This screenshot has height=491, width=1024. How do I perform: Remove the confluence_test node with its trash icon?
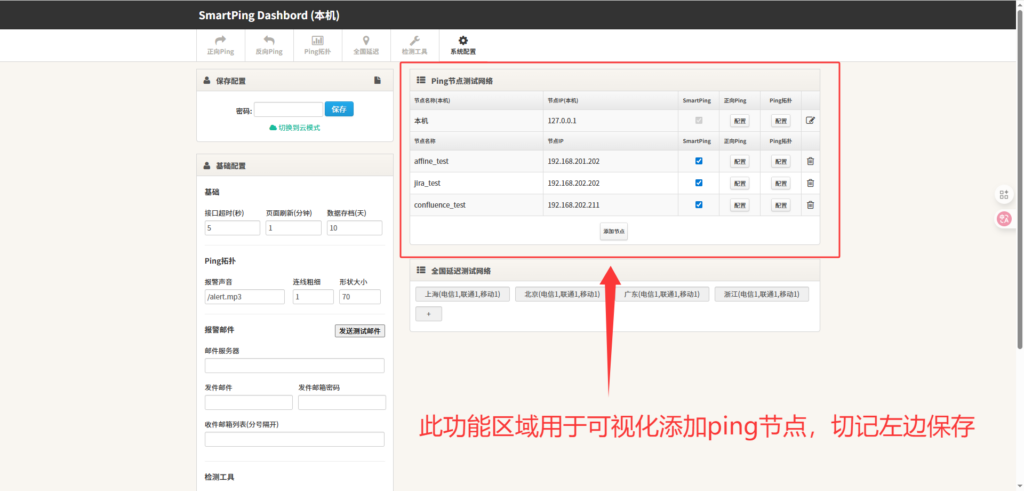click(x=810, y=205)
